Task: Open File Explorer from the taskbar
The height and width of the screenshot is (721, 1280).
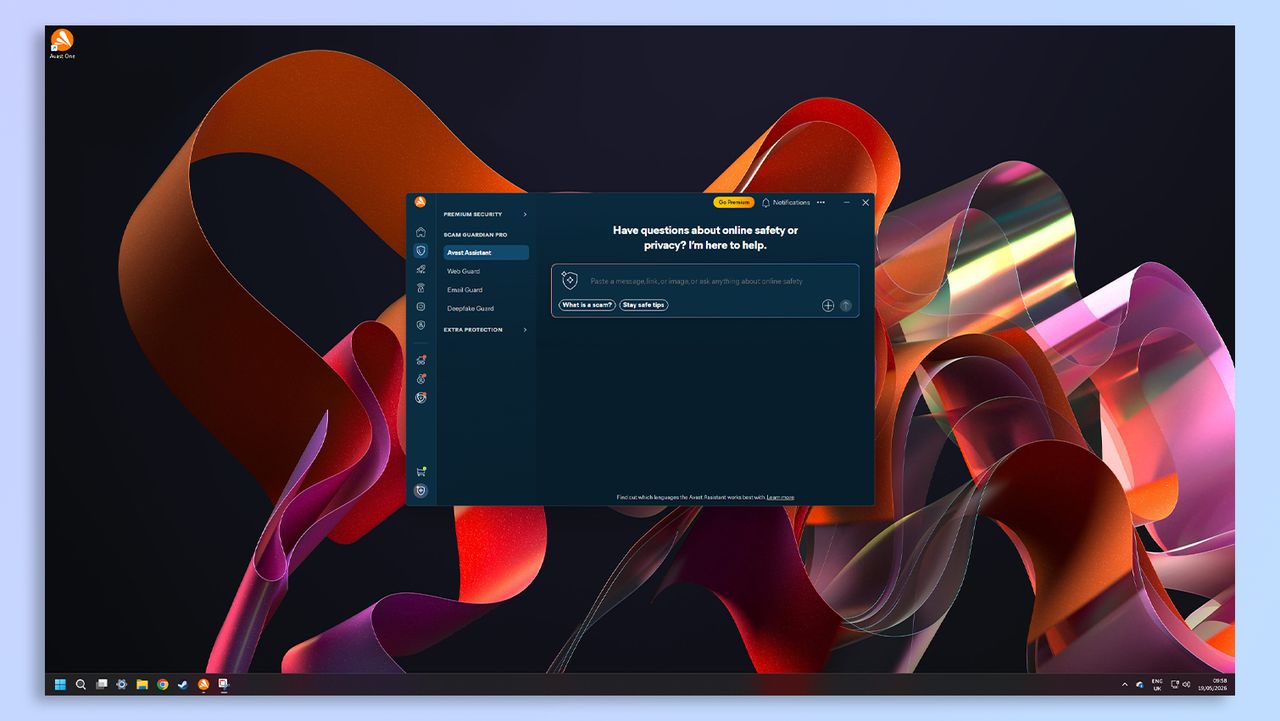Action: click(142, 684)
